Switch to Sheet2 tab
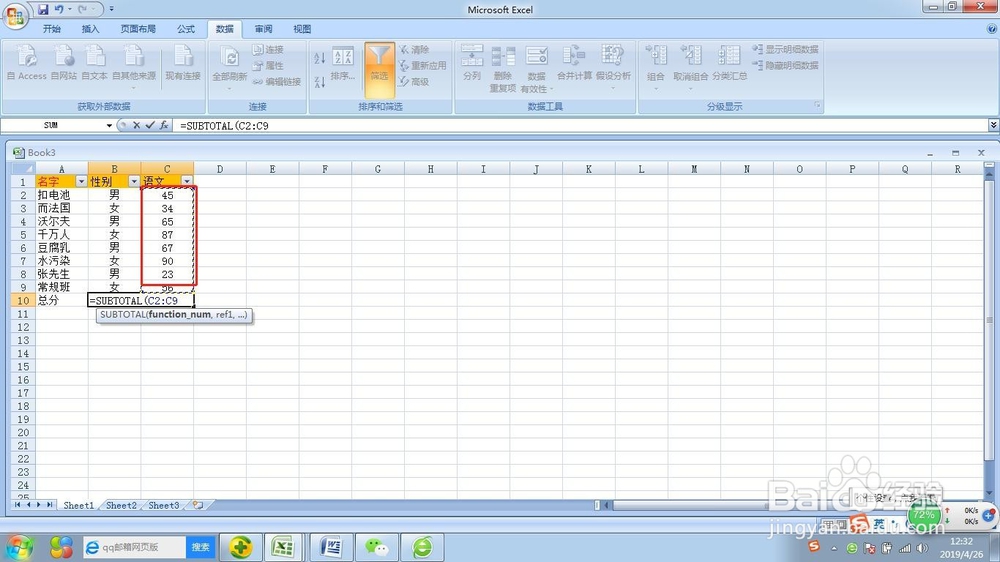 [121, 505]
